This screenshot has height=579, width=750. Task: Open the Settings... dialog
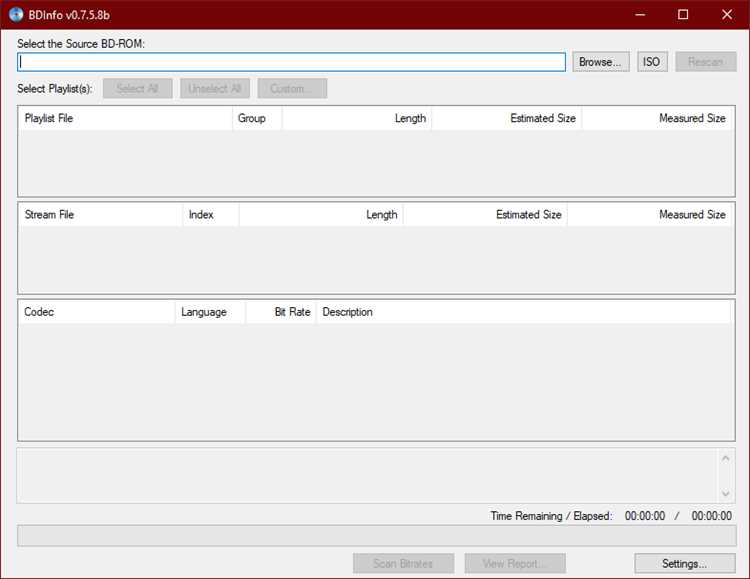(x=685, y=564)
